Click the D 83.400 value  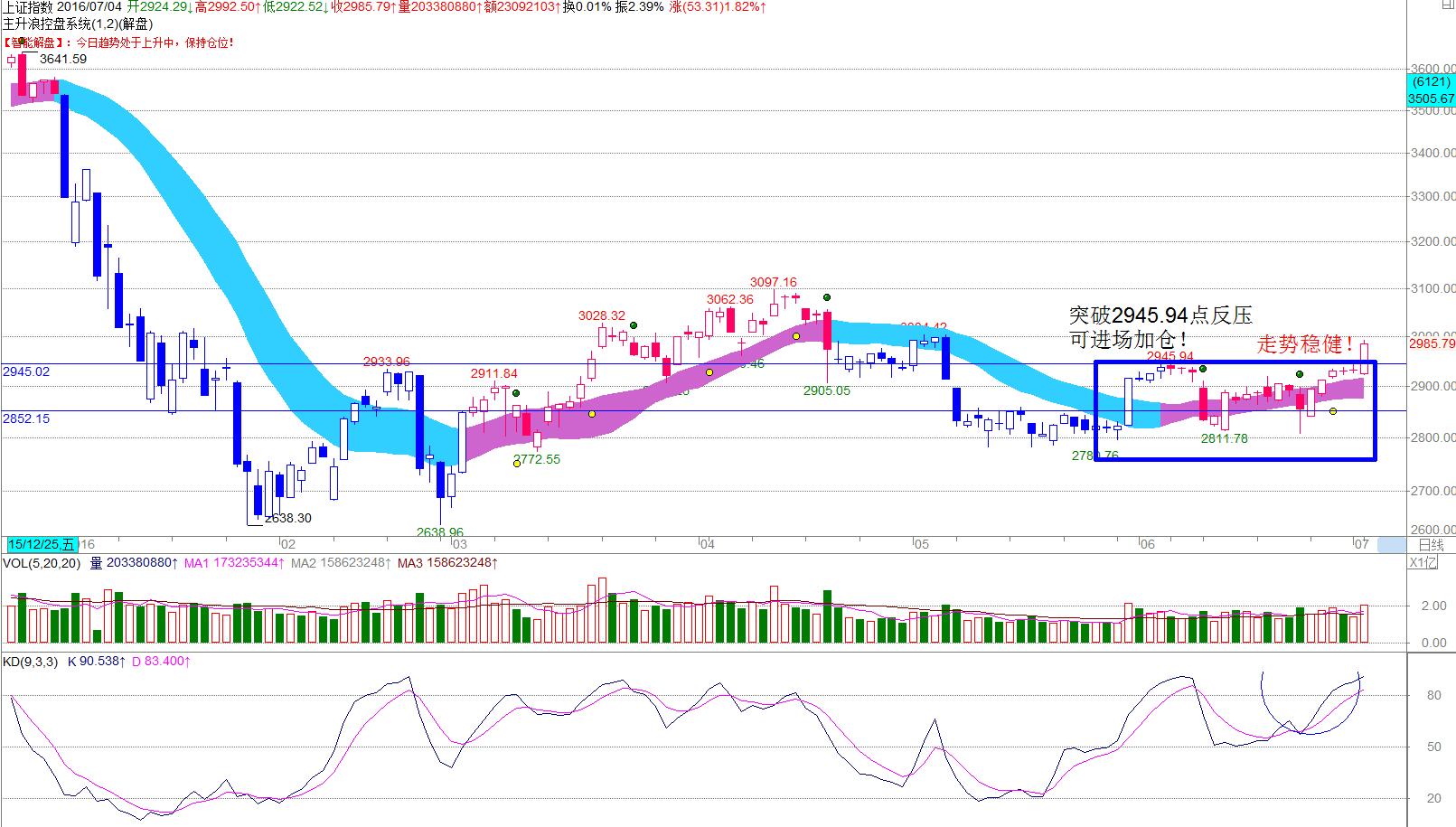click(162, 662)
